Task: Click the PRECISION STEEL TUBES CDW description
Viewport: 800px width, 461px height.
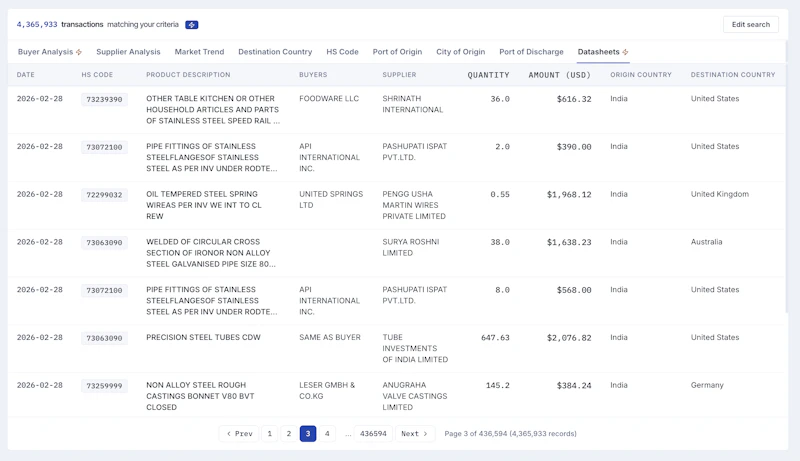Action: (x=203, y=337)
